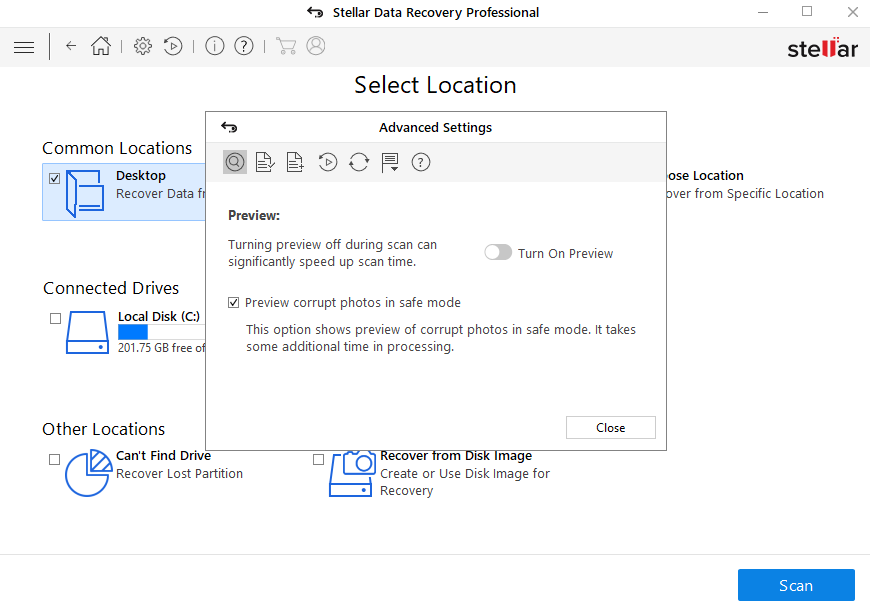Click the 'Turn On Preview' label
The image size is (870, 614).
click(x=565, y=253)
